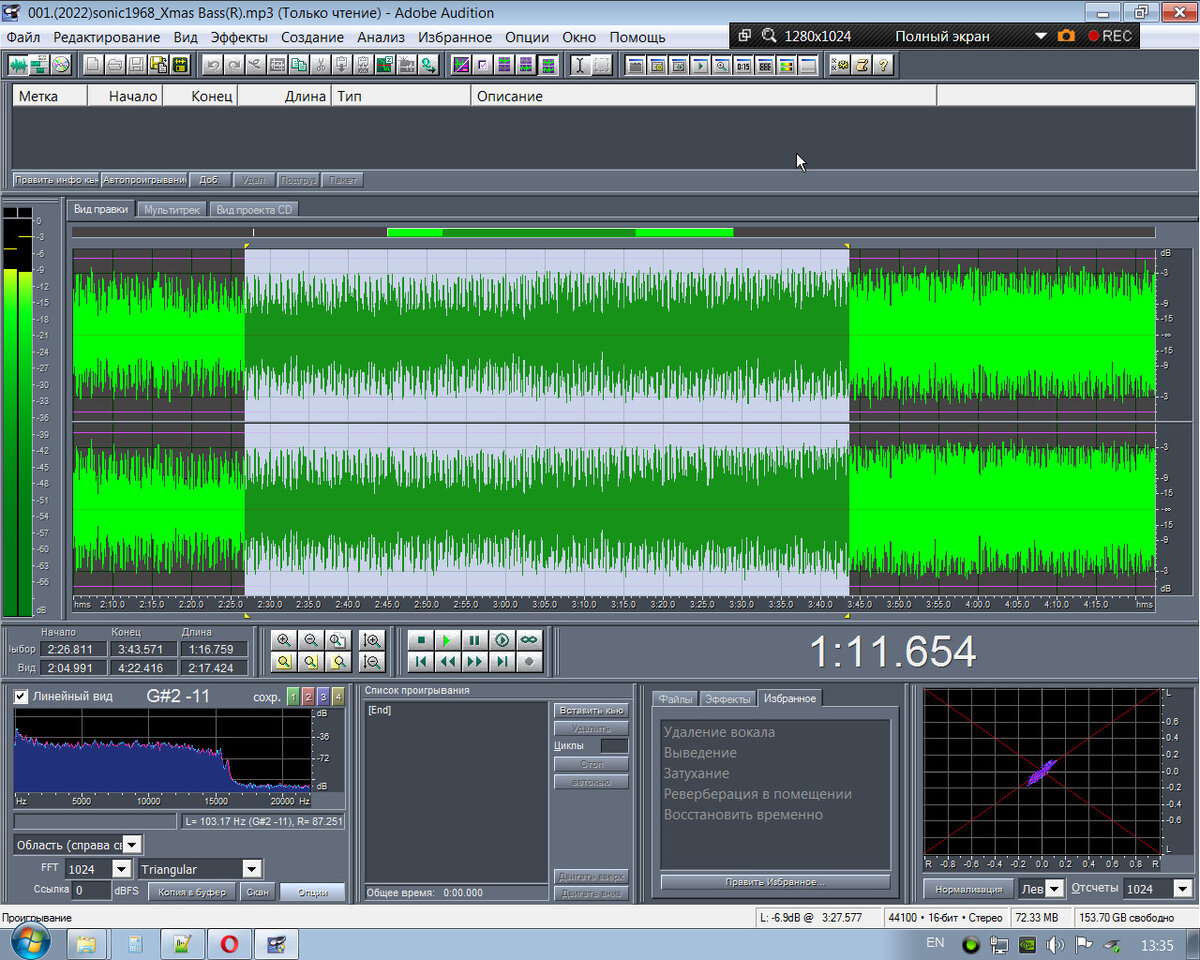This screenshot has width=1200, height=960.
Task: Pause playback using the pause button
Action: tap(475, 640)
